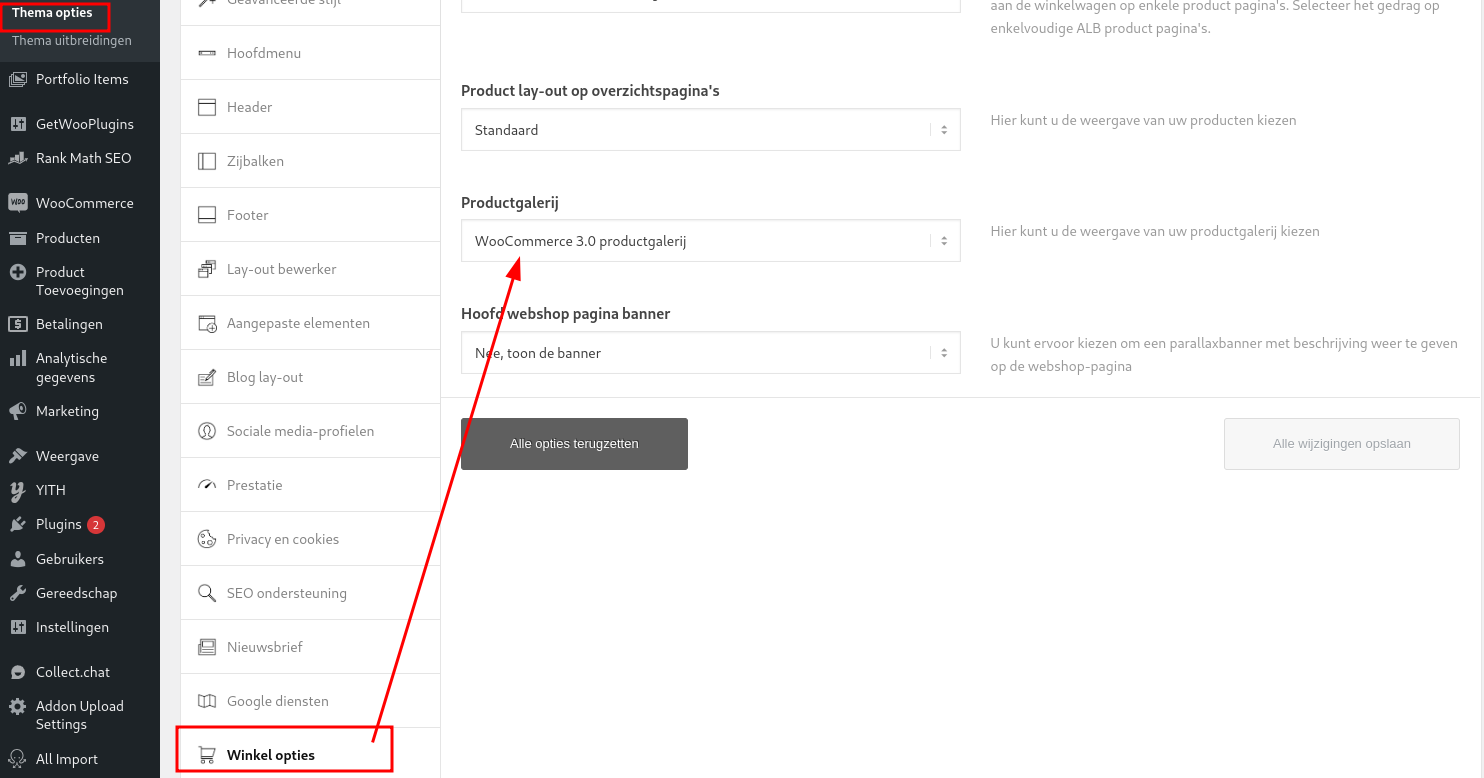Click the Winkel opties cart icon
The width and height of the screenshot is (1484, 778).
(x=207, y=755)
